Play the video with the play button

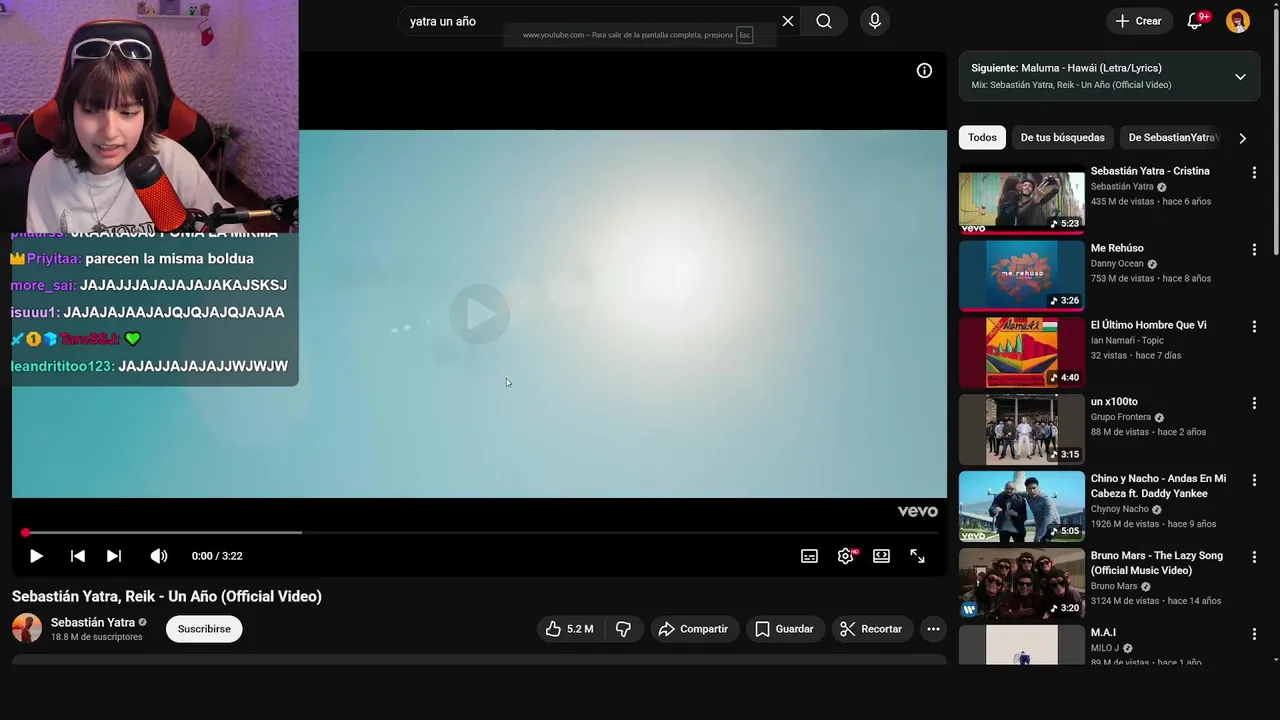(x=36, y=556)
